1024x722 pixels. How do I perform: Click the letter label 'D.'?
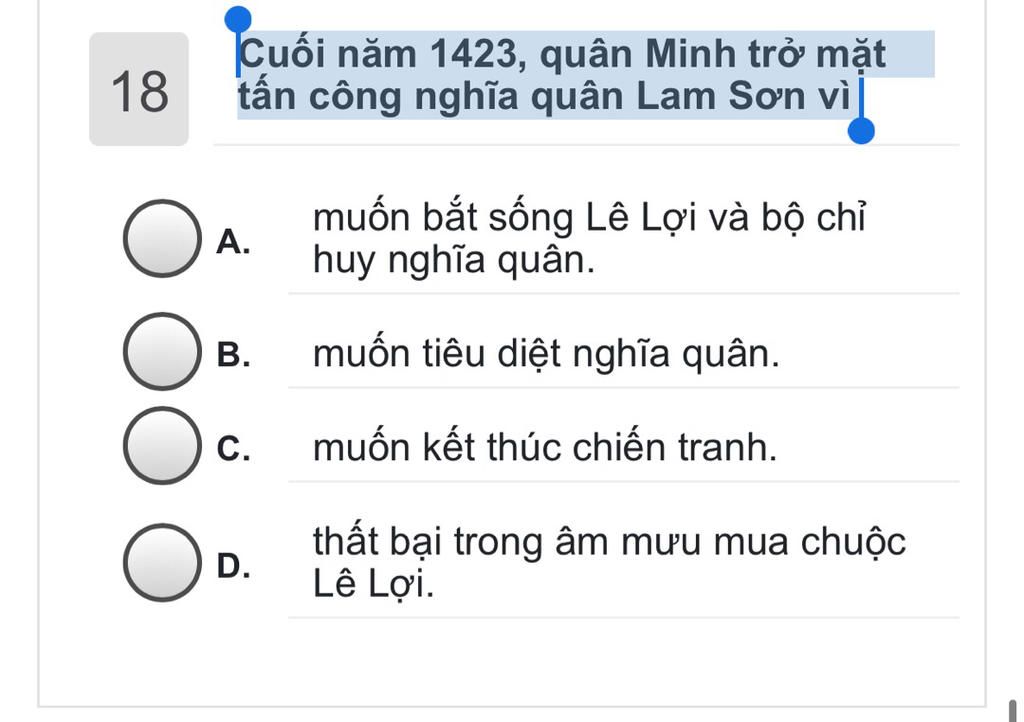tap(233, 565)
